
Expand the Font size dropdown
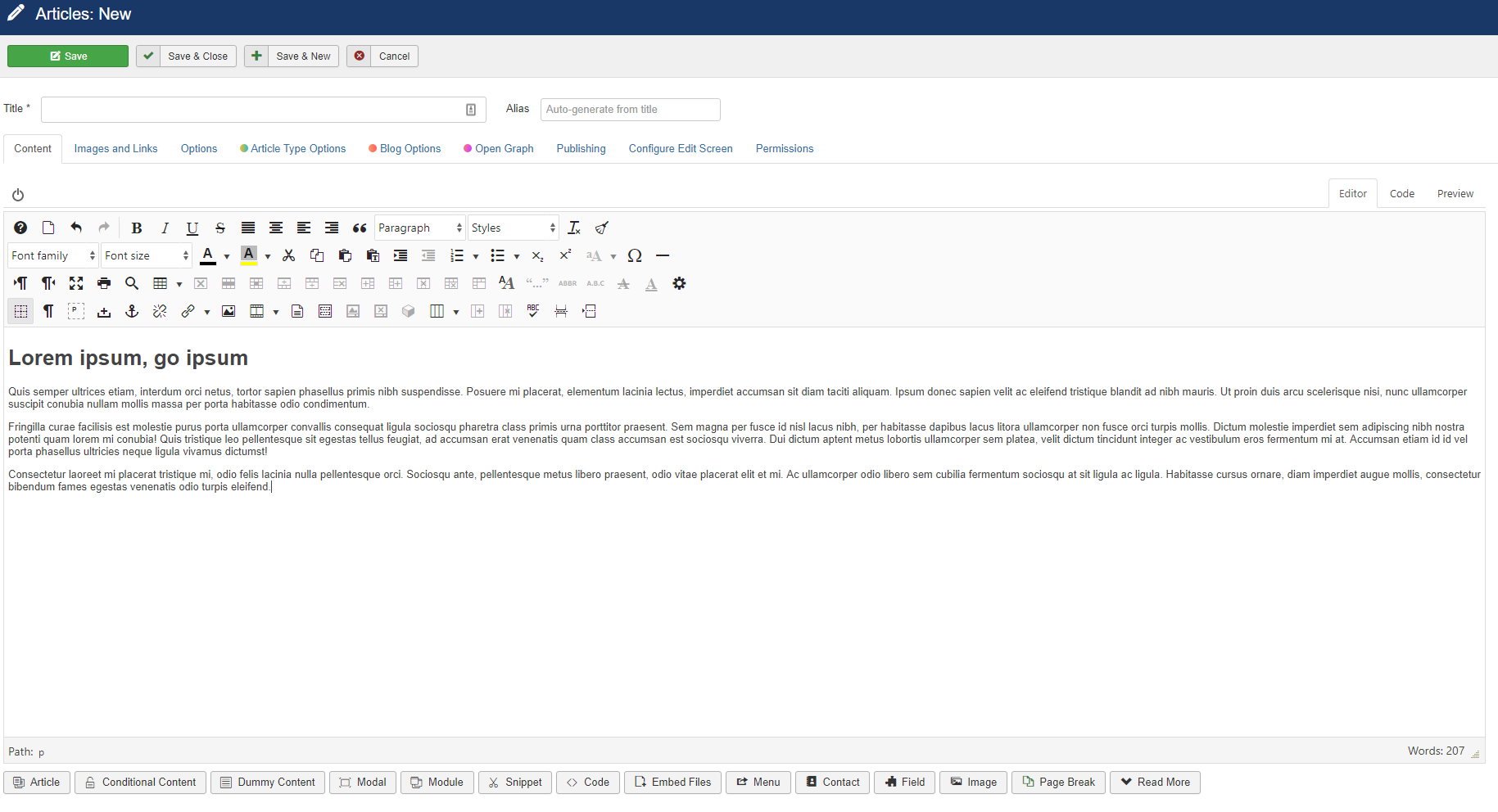147,256
